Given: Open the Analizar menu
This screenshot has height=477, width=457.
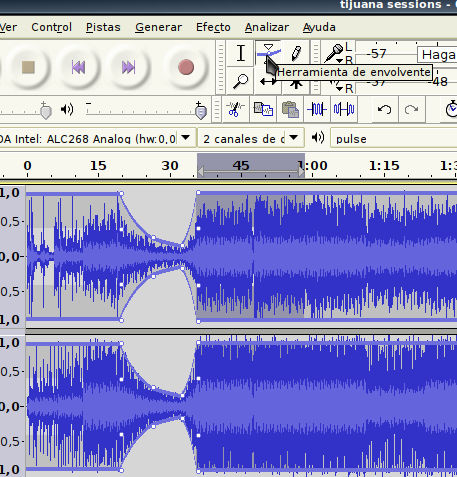Looking at the screenshot, I should click(x=267, y=27).
